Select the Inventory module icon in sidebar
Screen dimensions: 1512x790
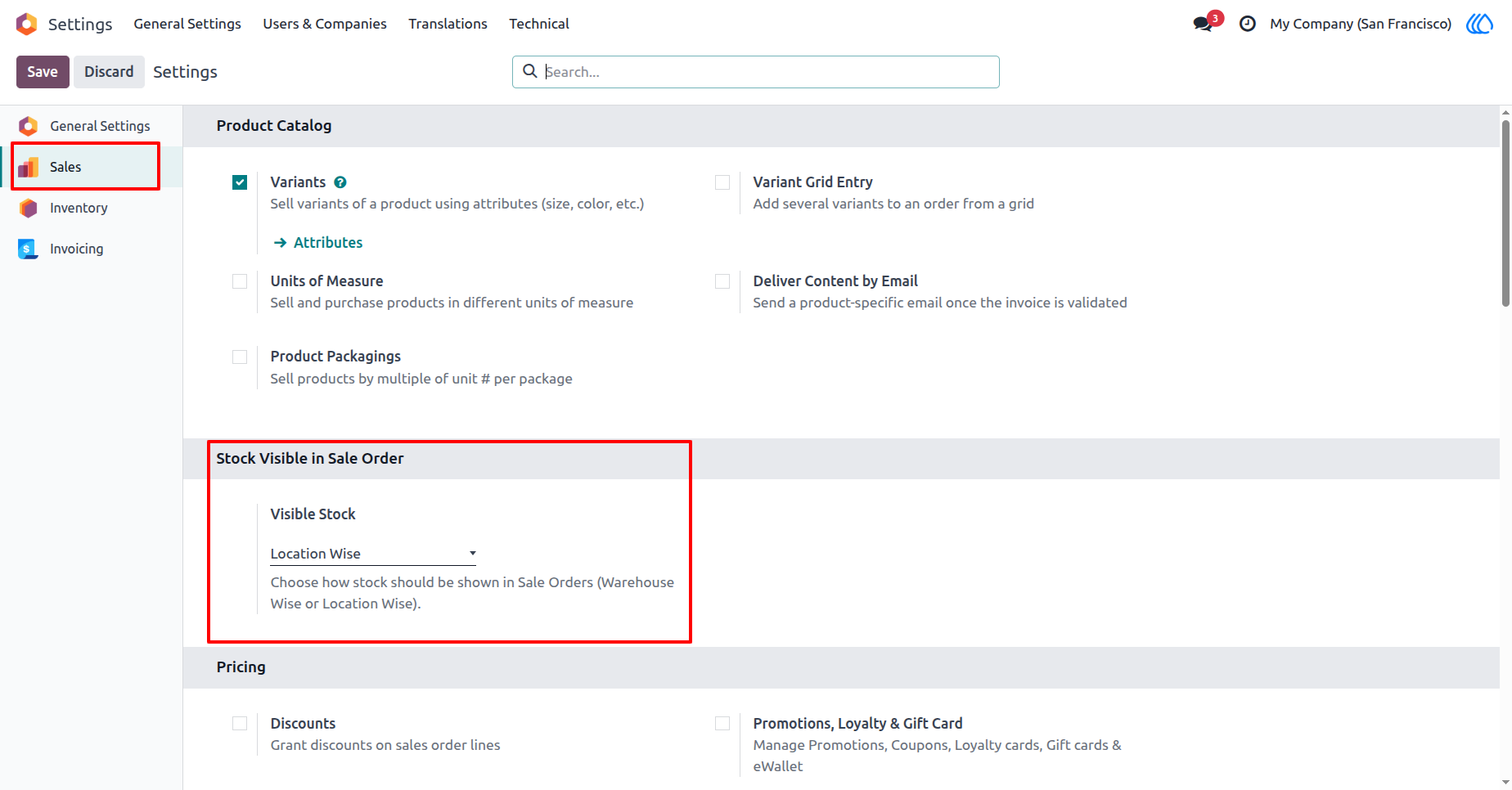28,208
